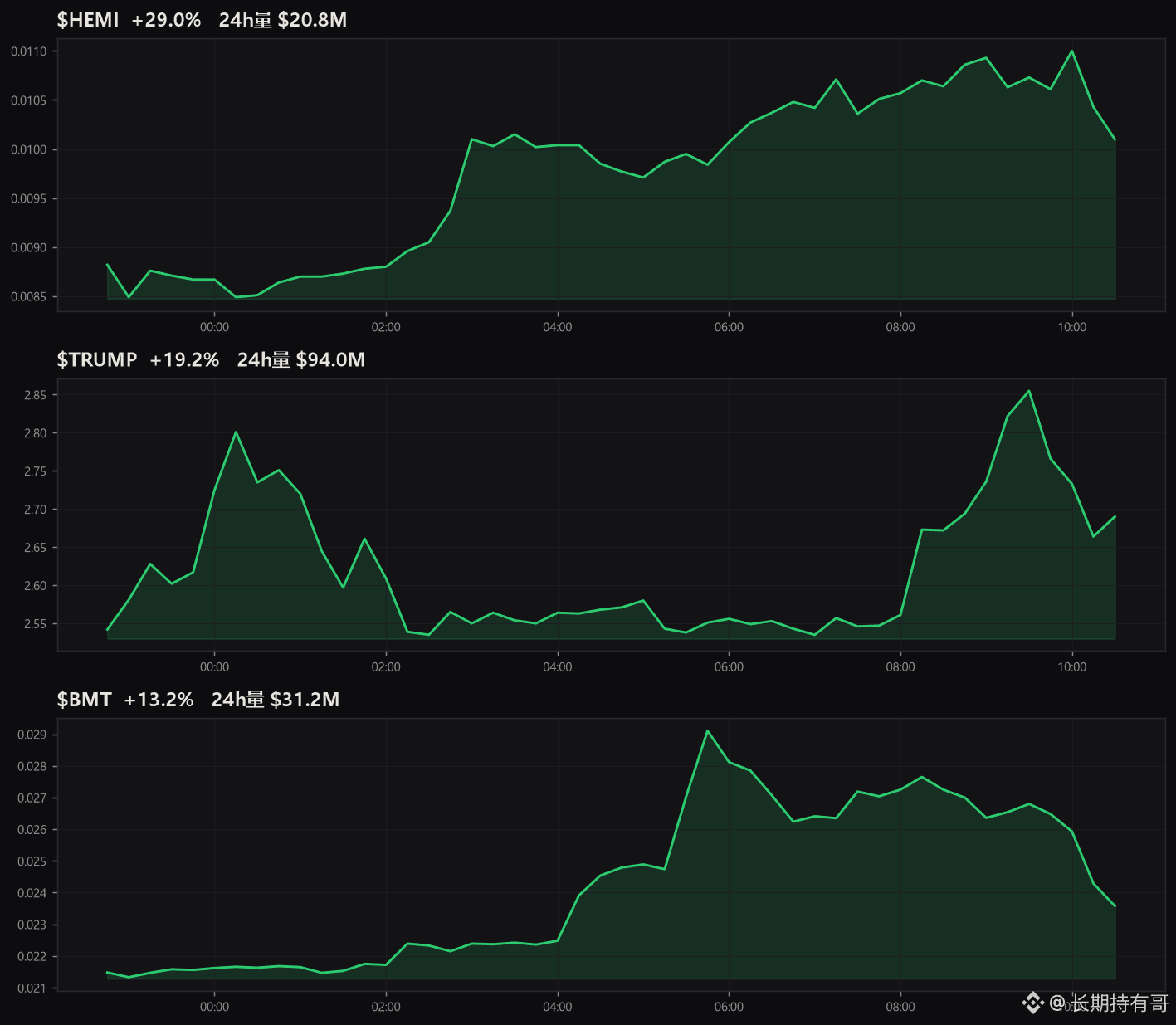Click 08:00 on the $BMT time axis
The image size is (1176, 1025).
900,1007
